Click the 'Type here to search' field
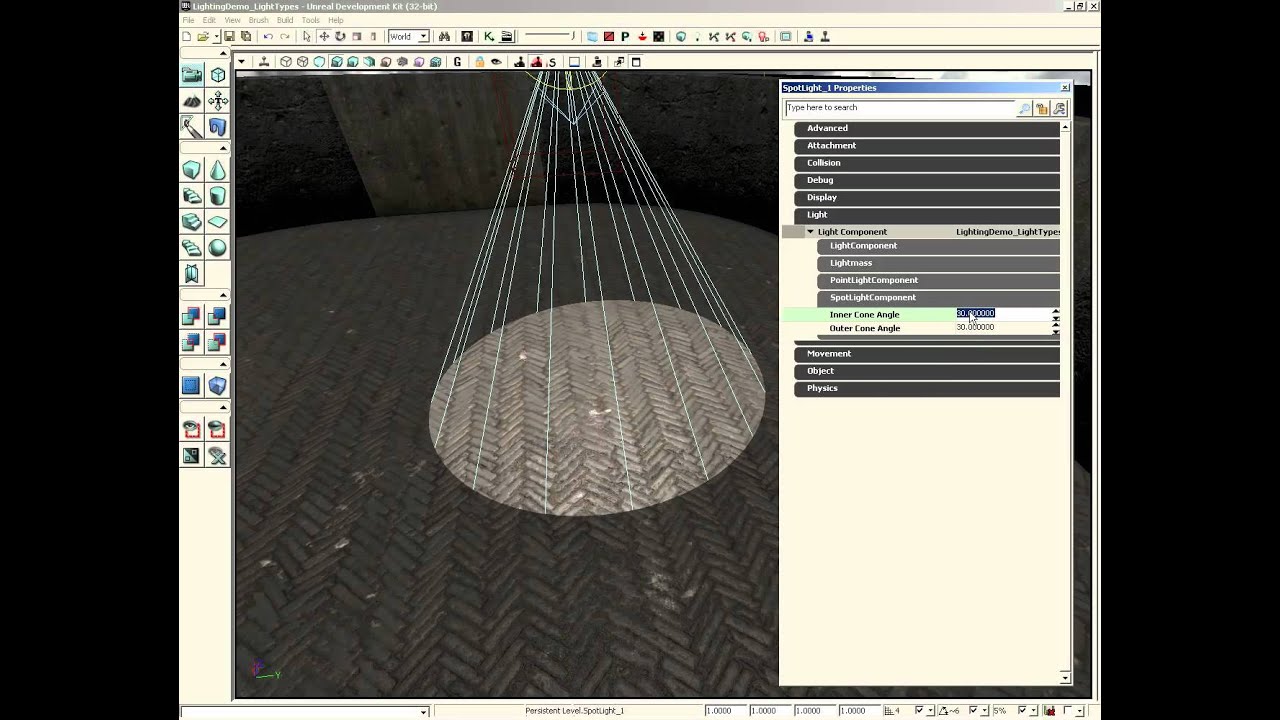 (x=899, y=108)
